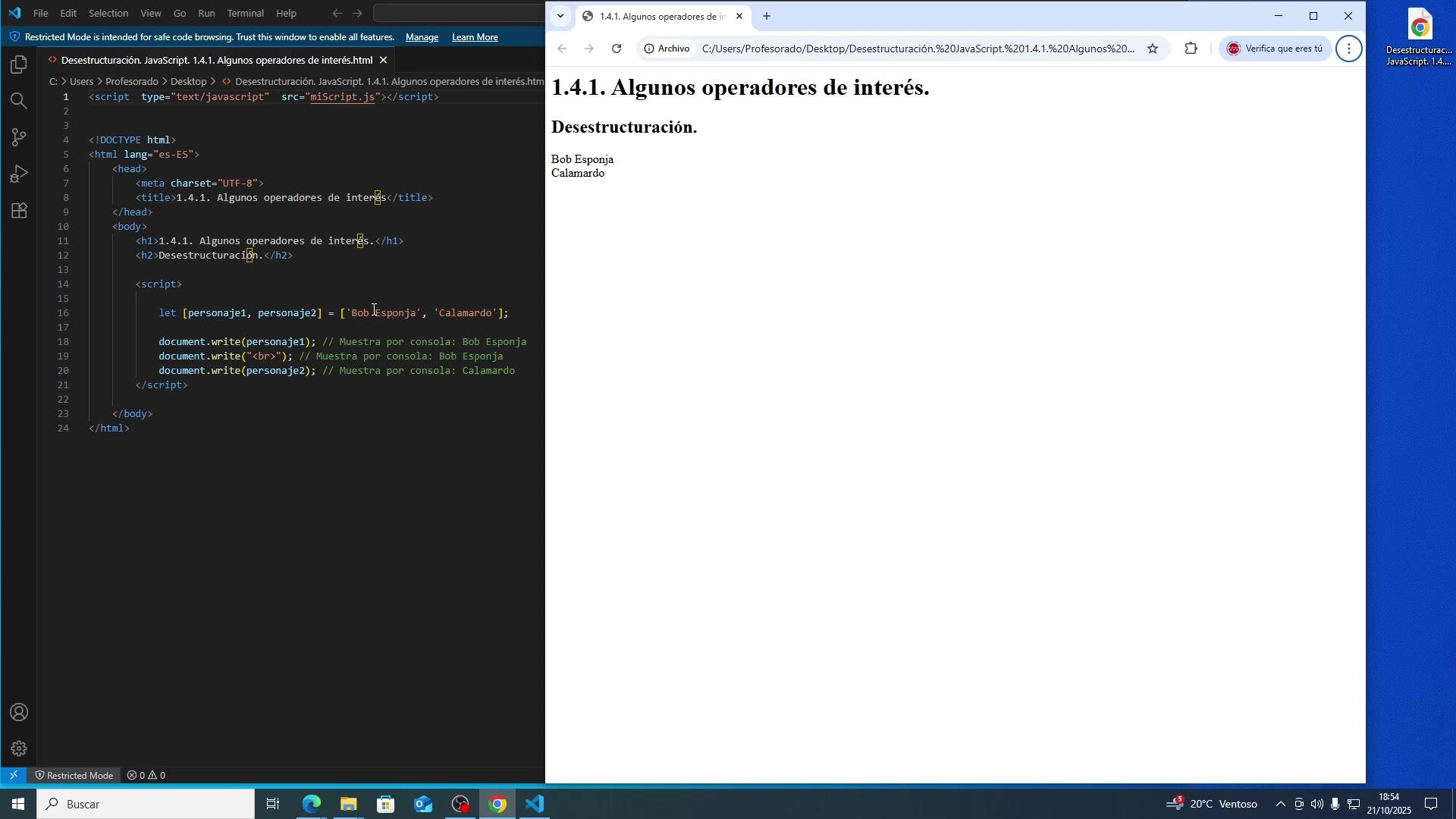Switch to VS Code on taskbar
1456x819 pixels.
[x=535, y=804]
